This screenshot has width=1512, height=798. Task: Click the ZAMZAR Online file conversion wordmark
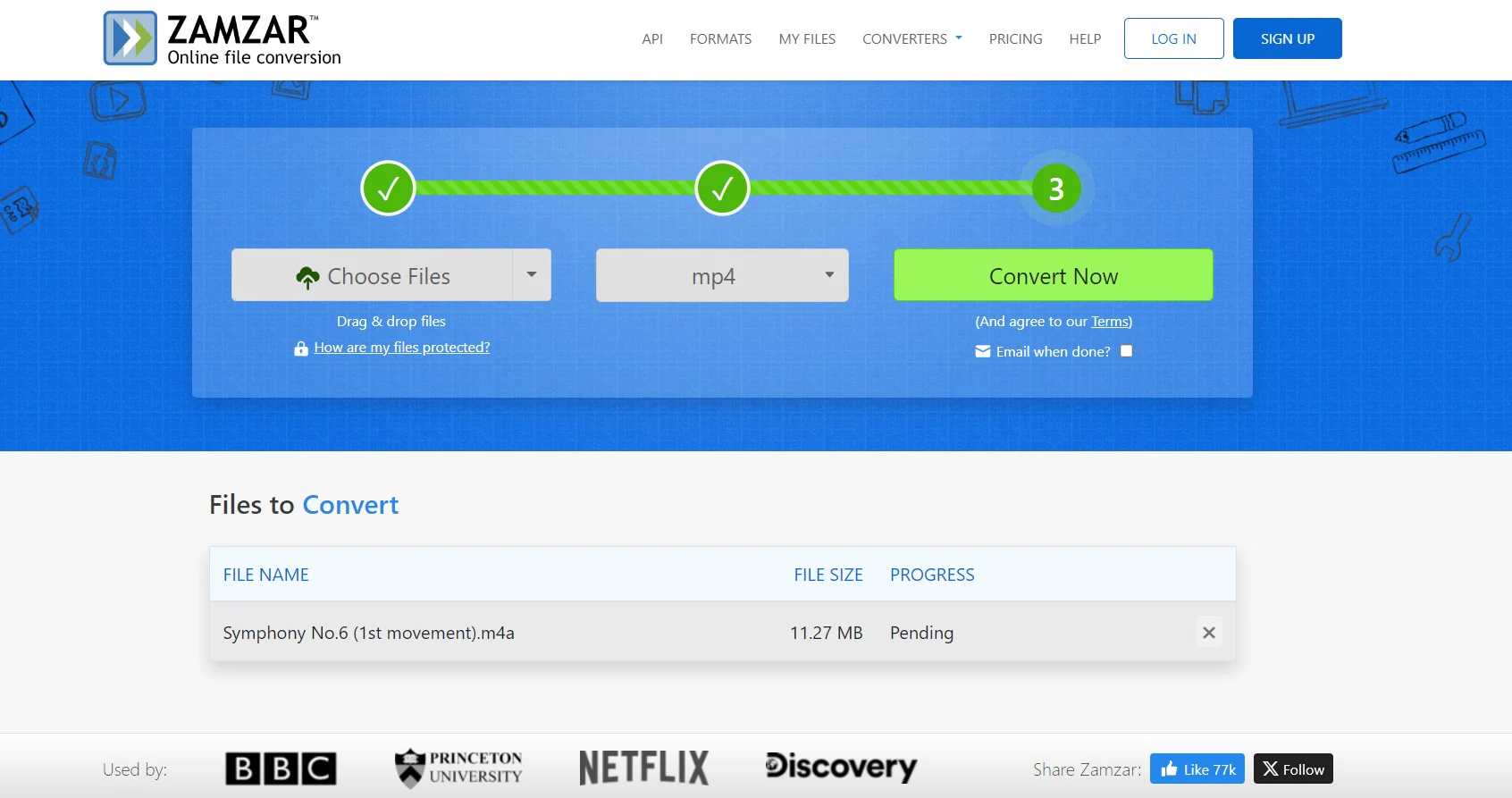pyautogui.click(x=255, y=40)
